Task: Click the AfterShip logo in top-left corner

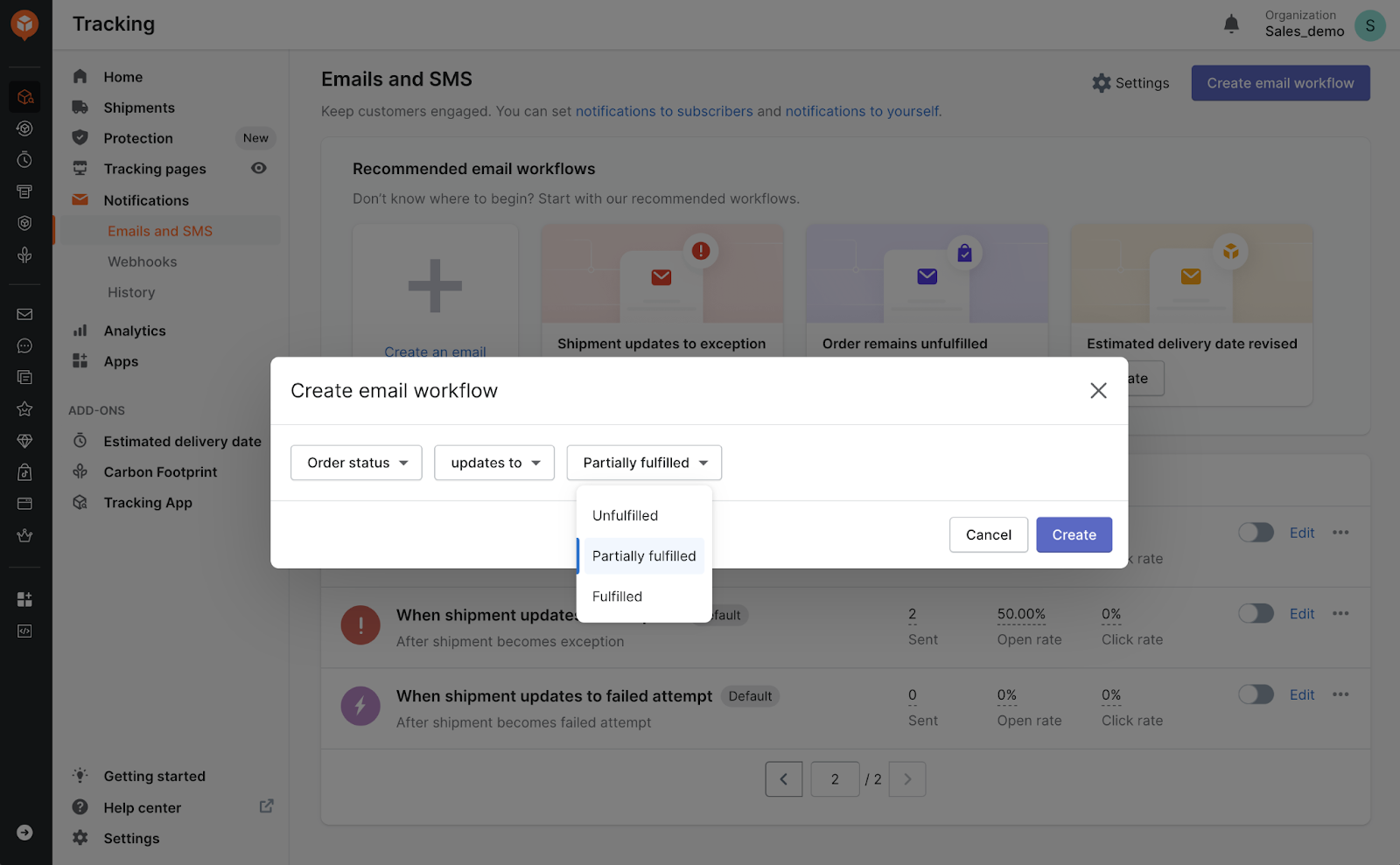Action: [x=24, y=24]
